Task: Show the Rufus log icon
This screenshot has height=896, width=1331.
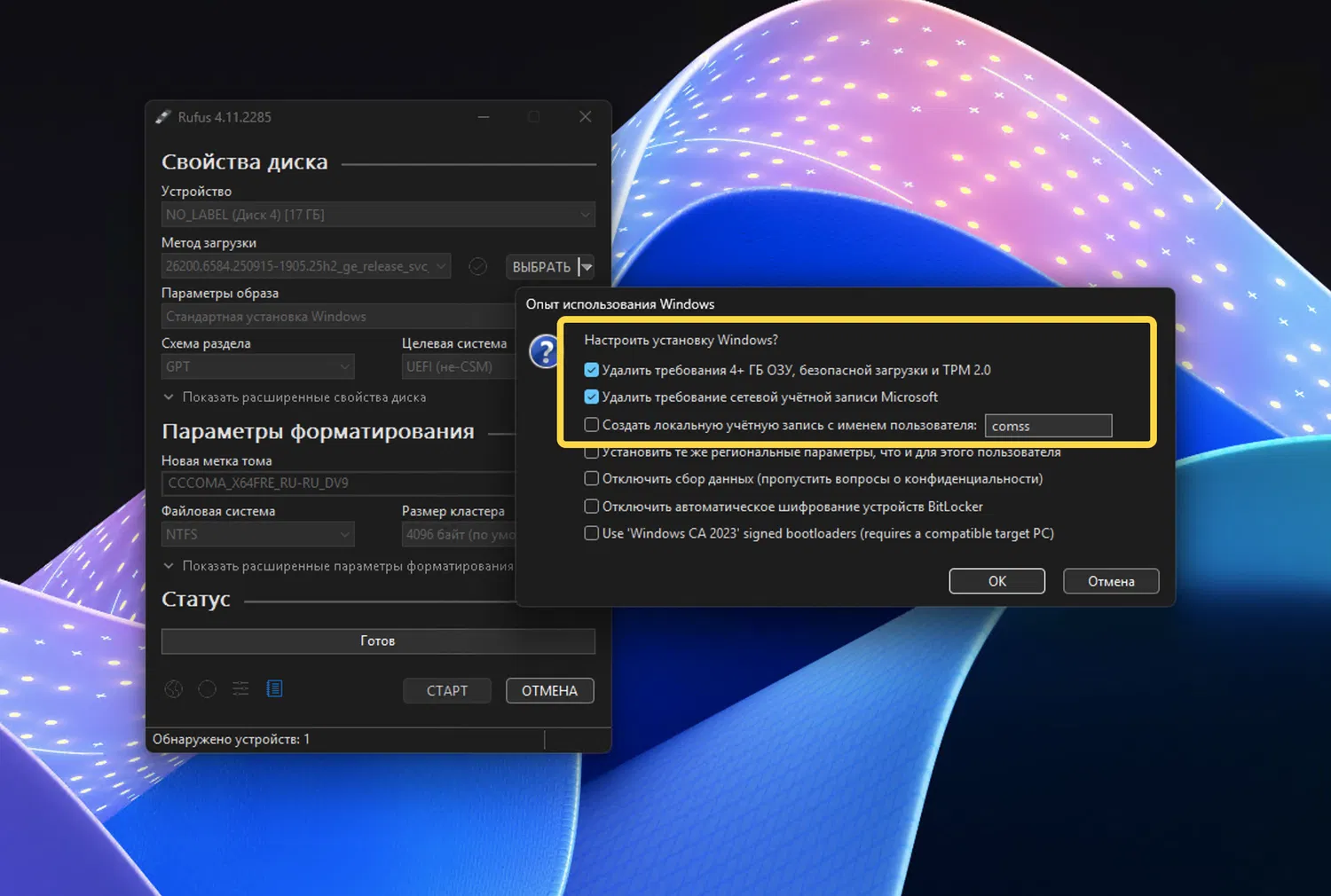Action: coord(275,689)
